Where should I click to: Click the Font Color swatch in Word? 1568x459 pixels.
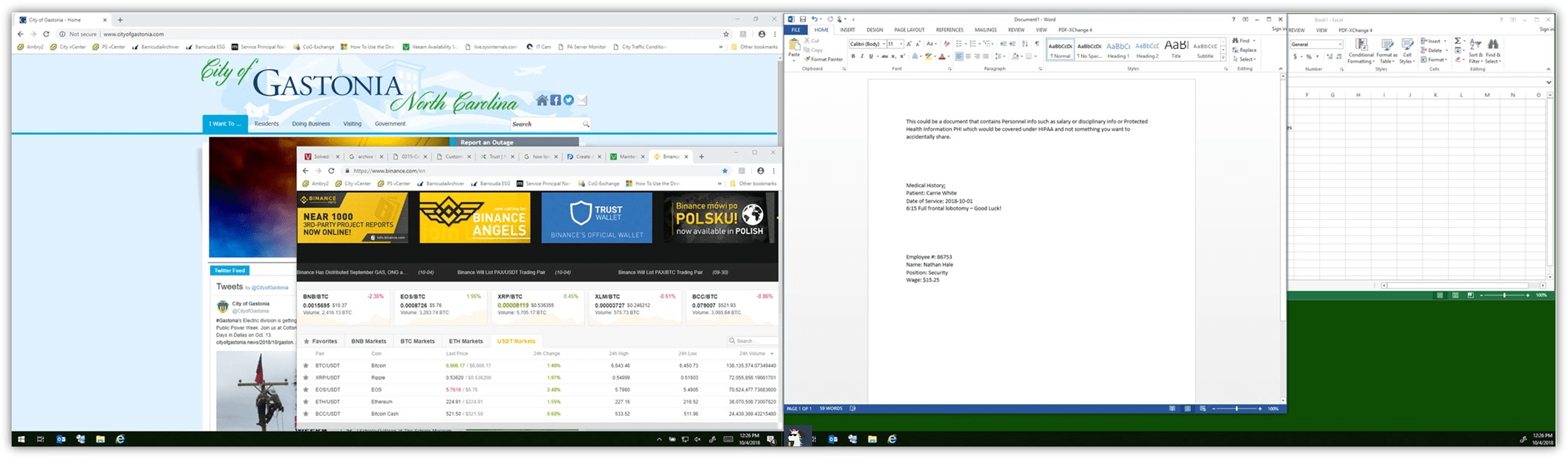coord(942,56)
